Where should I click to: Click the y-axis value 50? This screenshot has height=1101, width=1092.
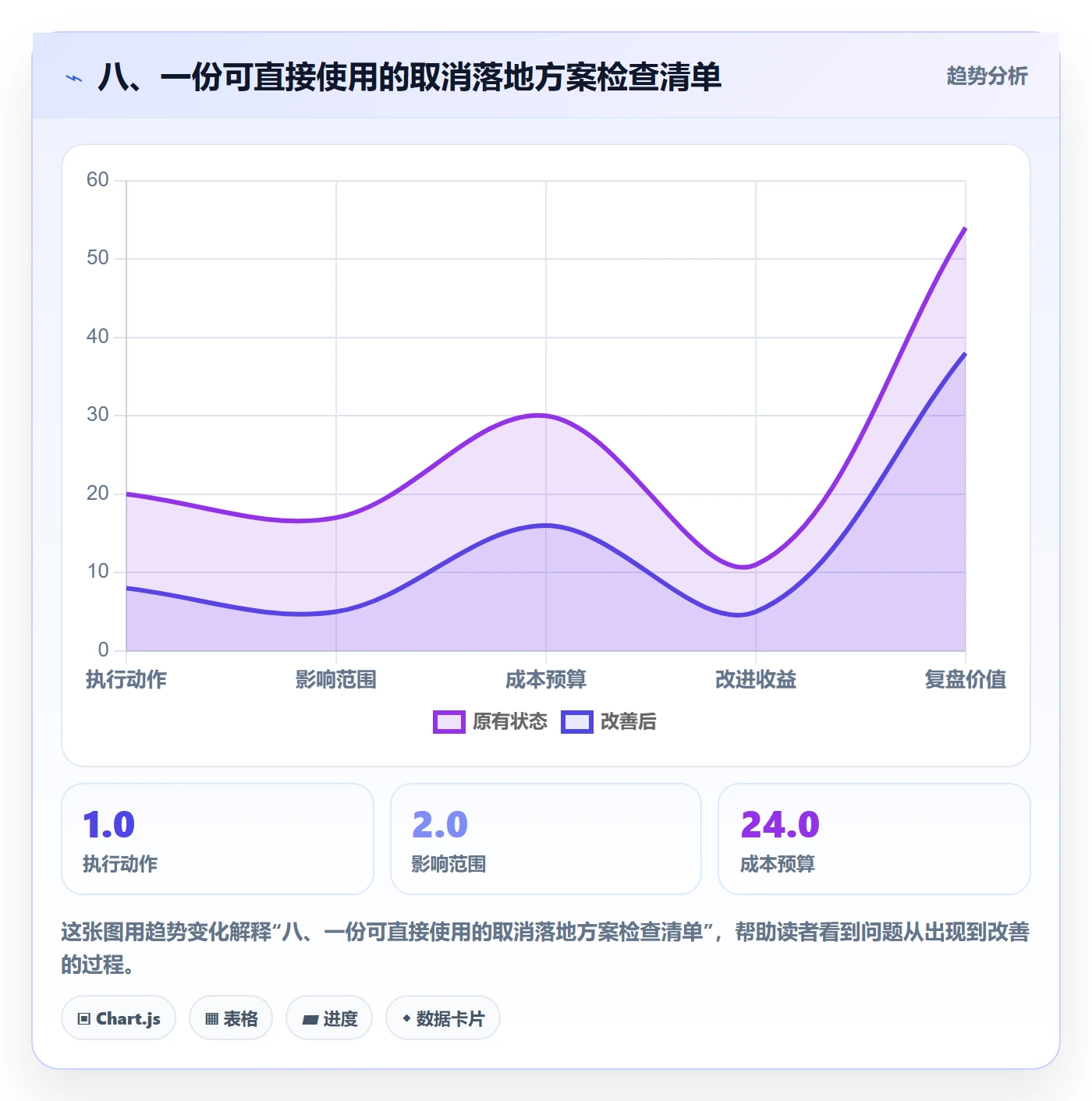(97, 258)
